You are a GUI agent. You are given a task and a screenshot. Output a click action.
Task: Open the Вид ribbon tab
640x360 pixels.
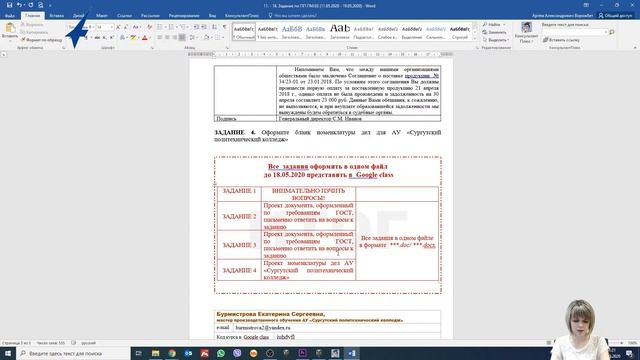tap(212, 16)
